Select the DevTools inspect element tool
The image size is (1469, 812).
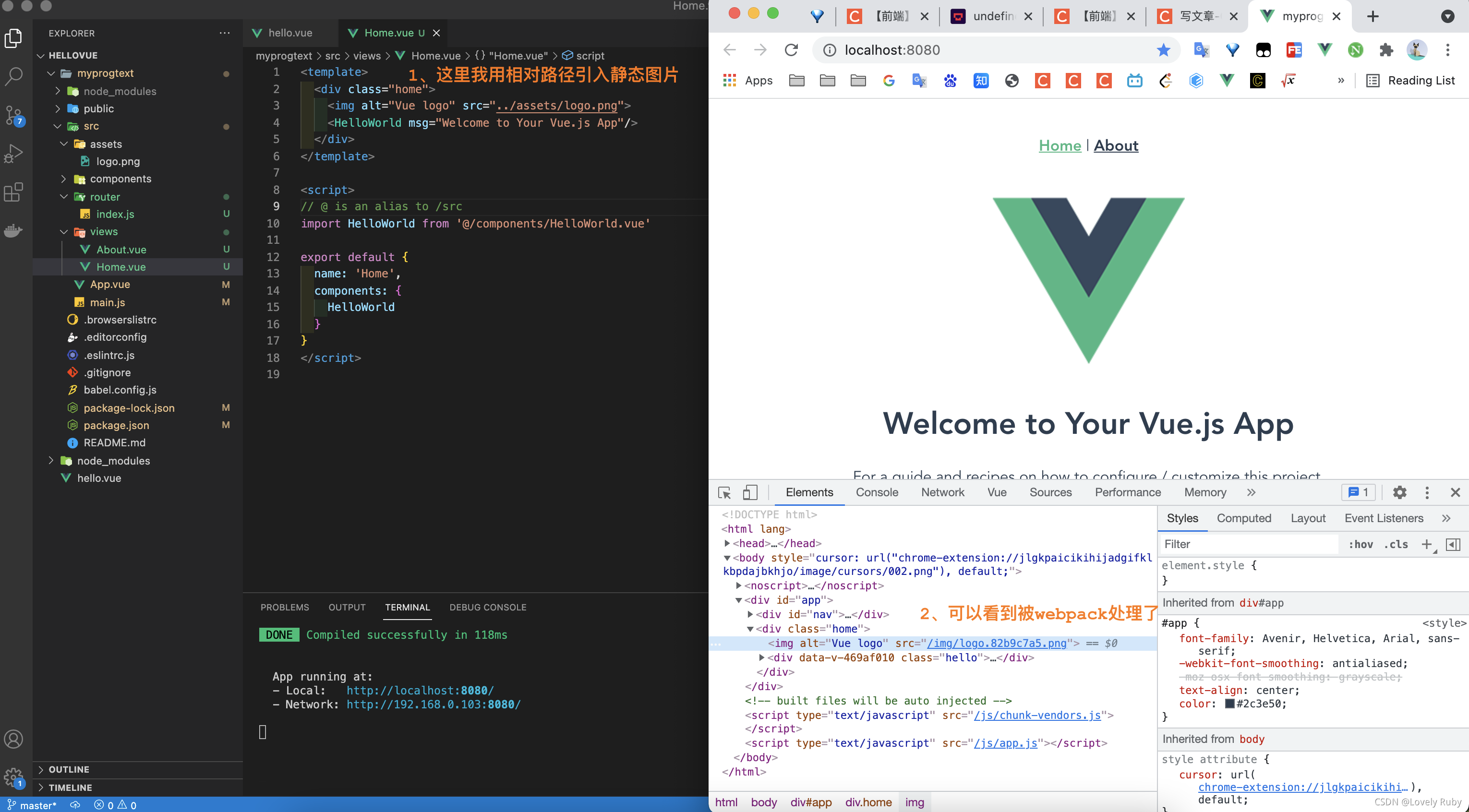coord(724,493)
